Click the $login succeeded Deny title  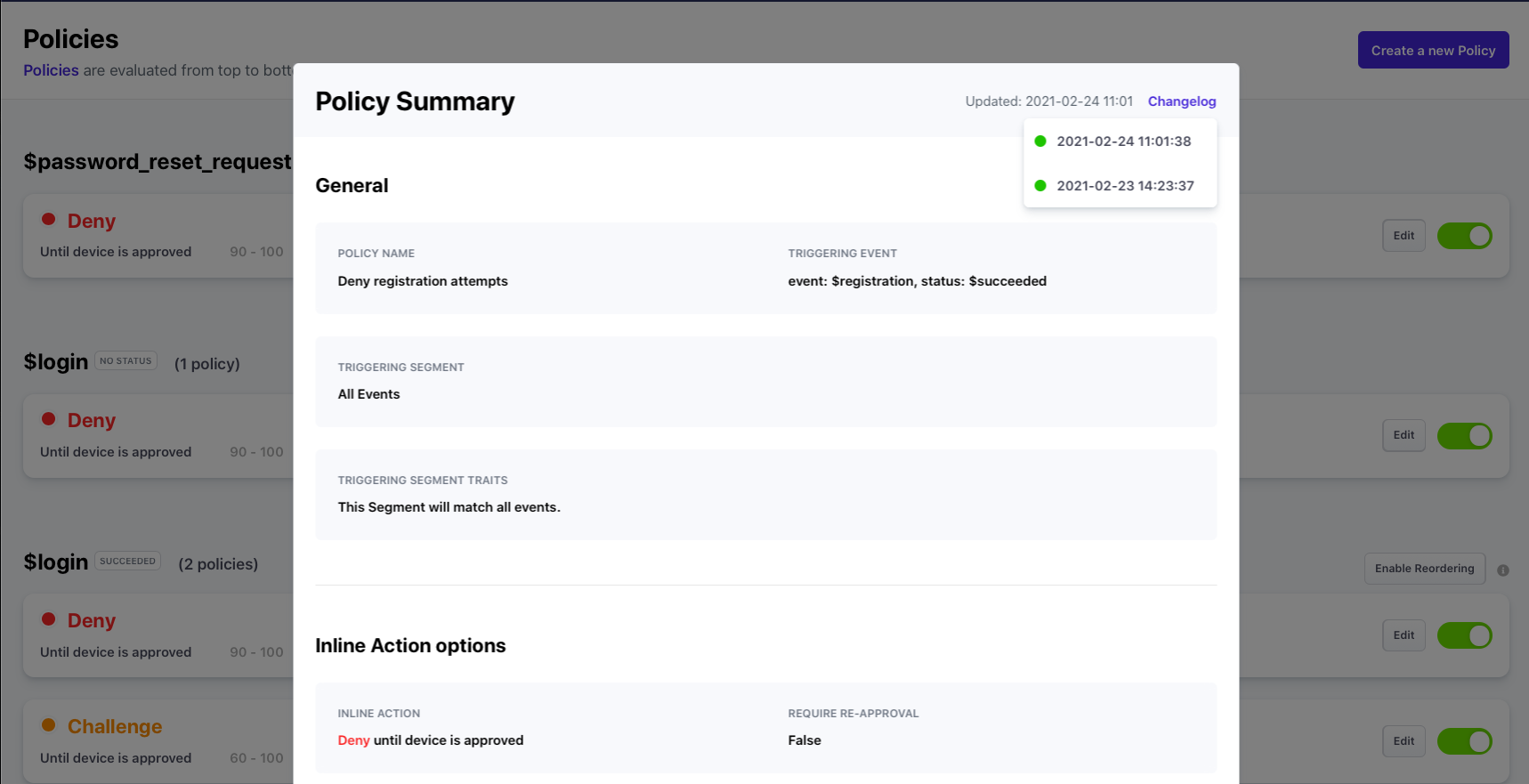pos(92,620)
